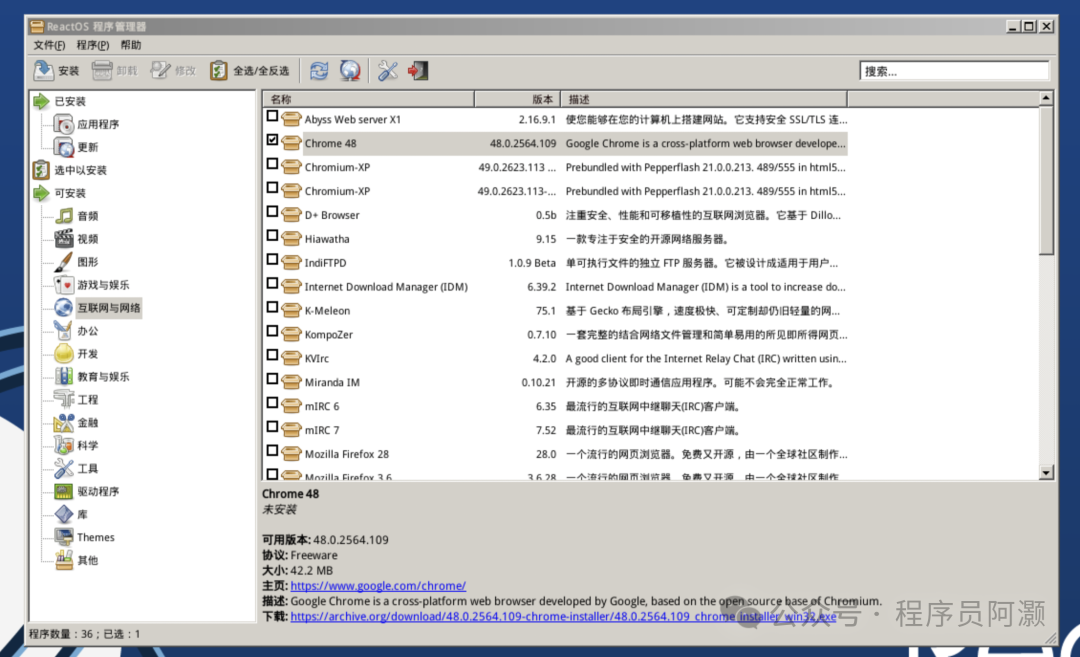Open the 帮助 help menu

(131, 45)
